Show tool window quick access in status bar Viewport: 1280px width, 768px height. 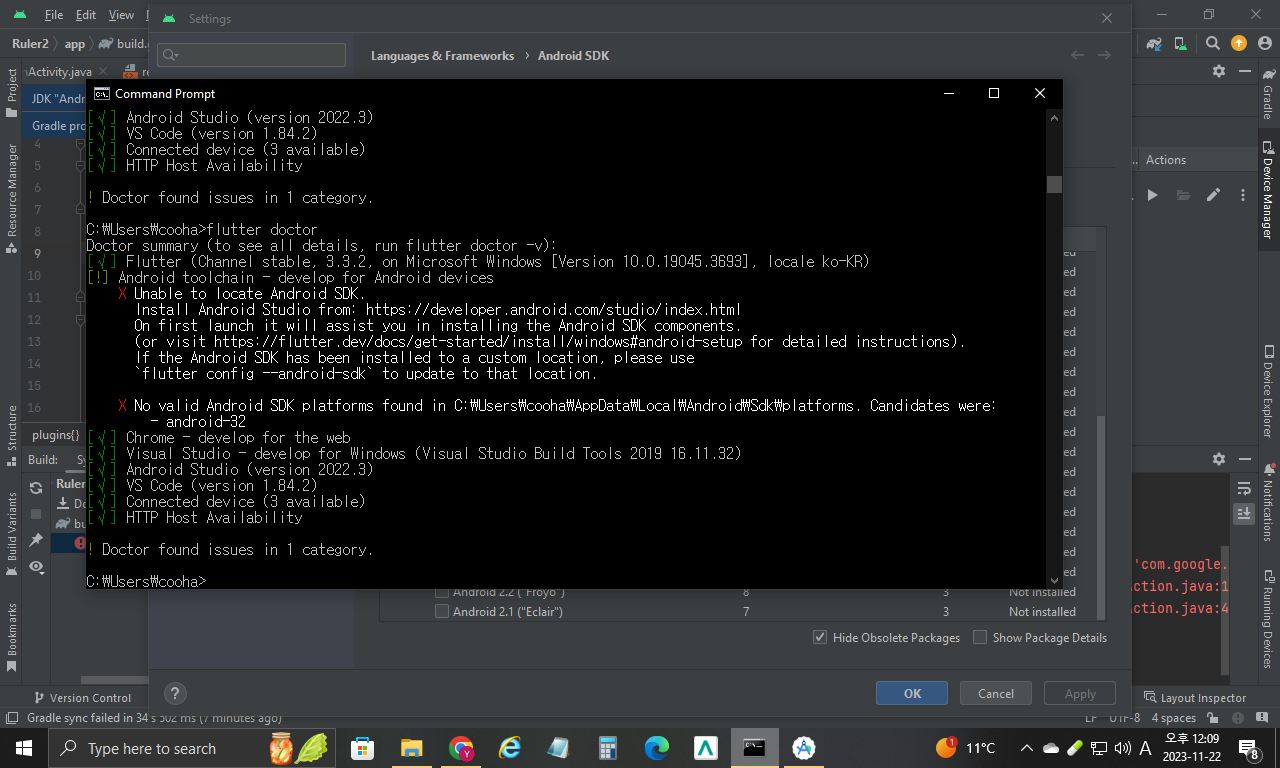(x=12, y=718)
